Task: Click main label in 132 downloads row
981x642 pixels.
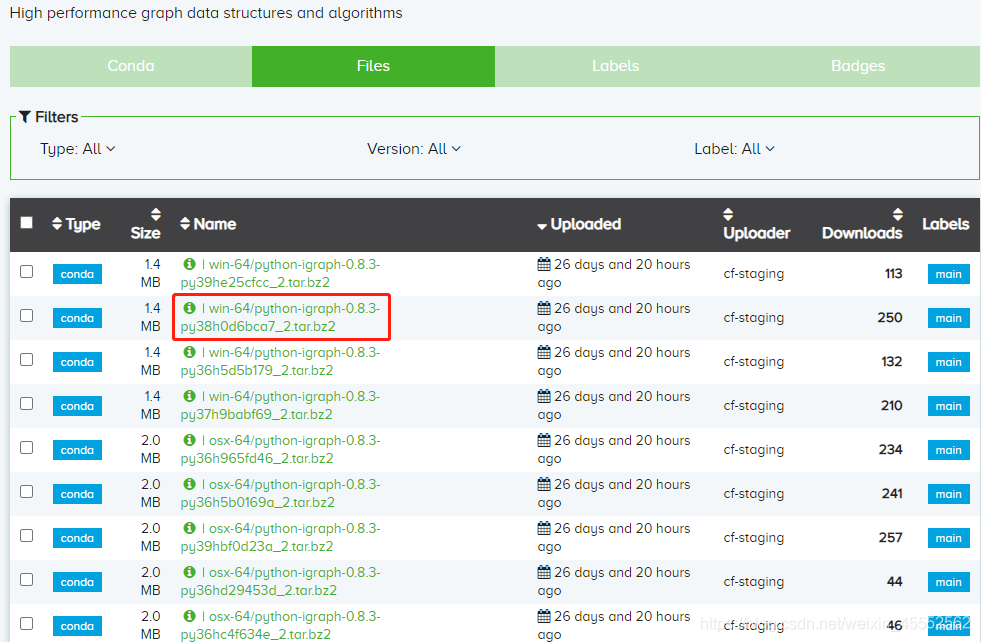Action: point(948,362)
